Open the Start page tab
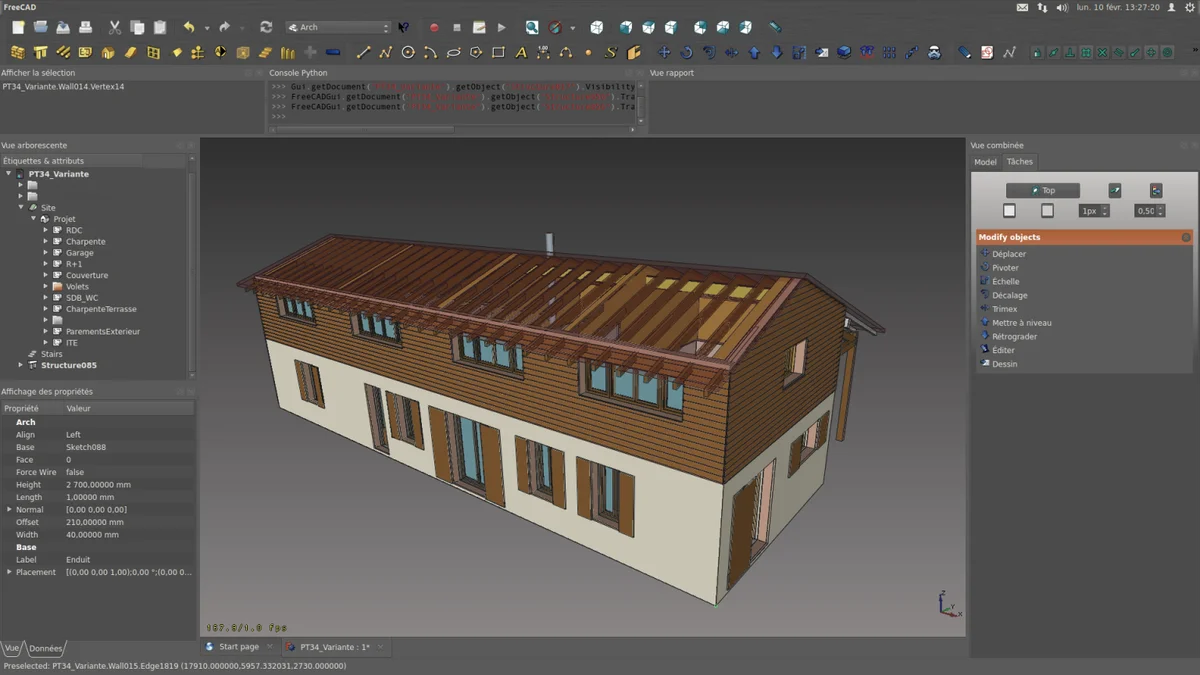This screenshot has height=675, width=1200. [238, 647]
